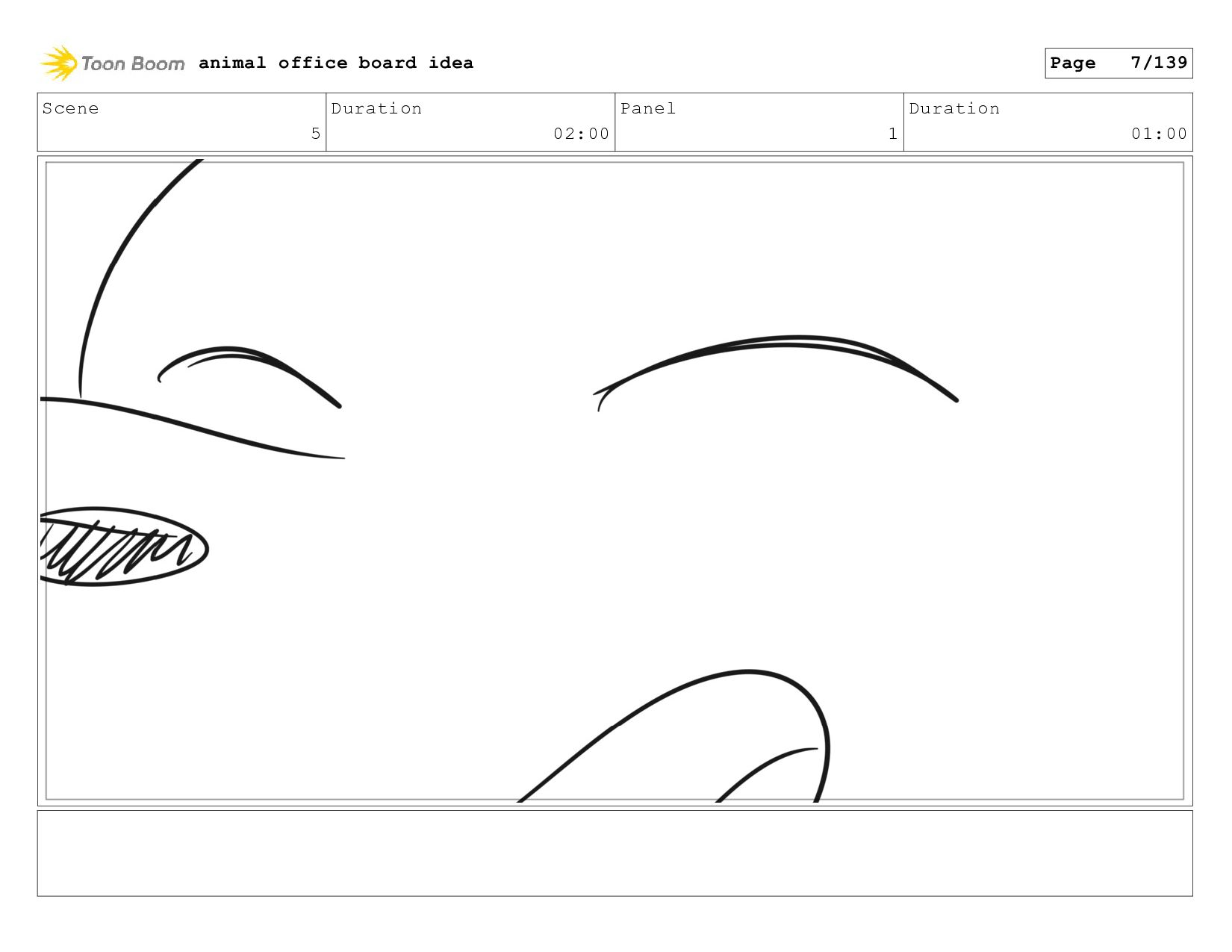This screenshot has width=1232, height=952.
Task: Click the panel number 1
Action: [892, 134]
